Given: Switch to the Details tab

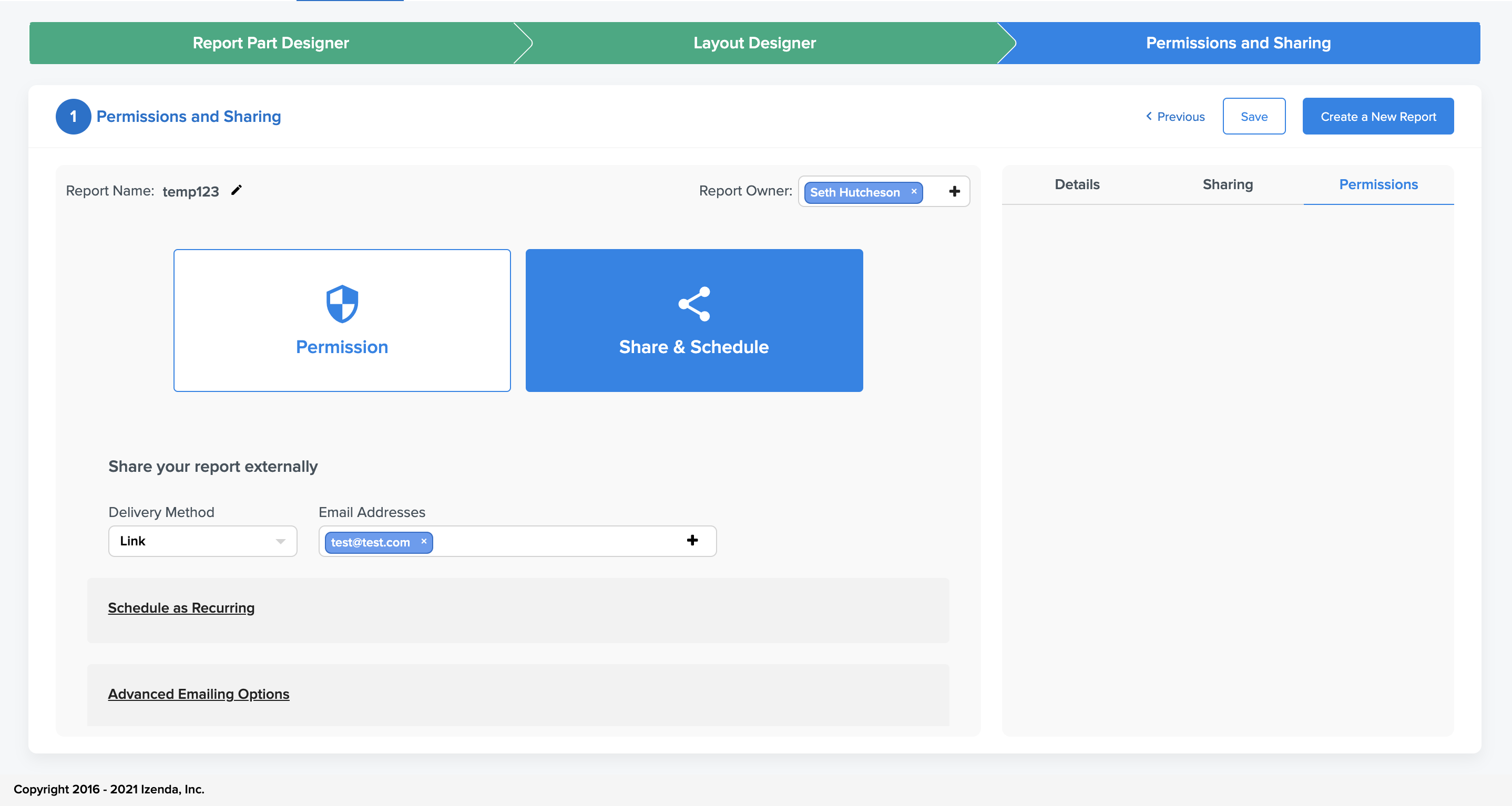Looking at the screenshot, I should [x=1077, y=184].
